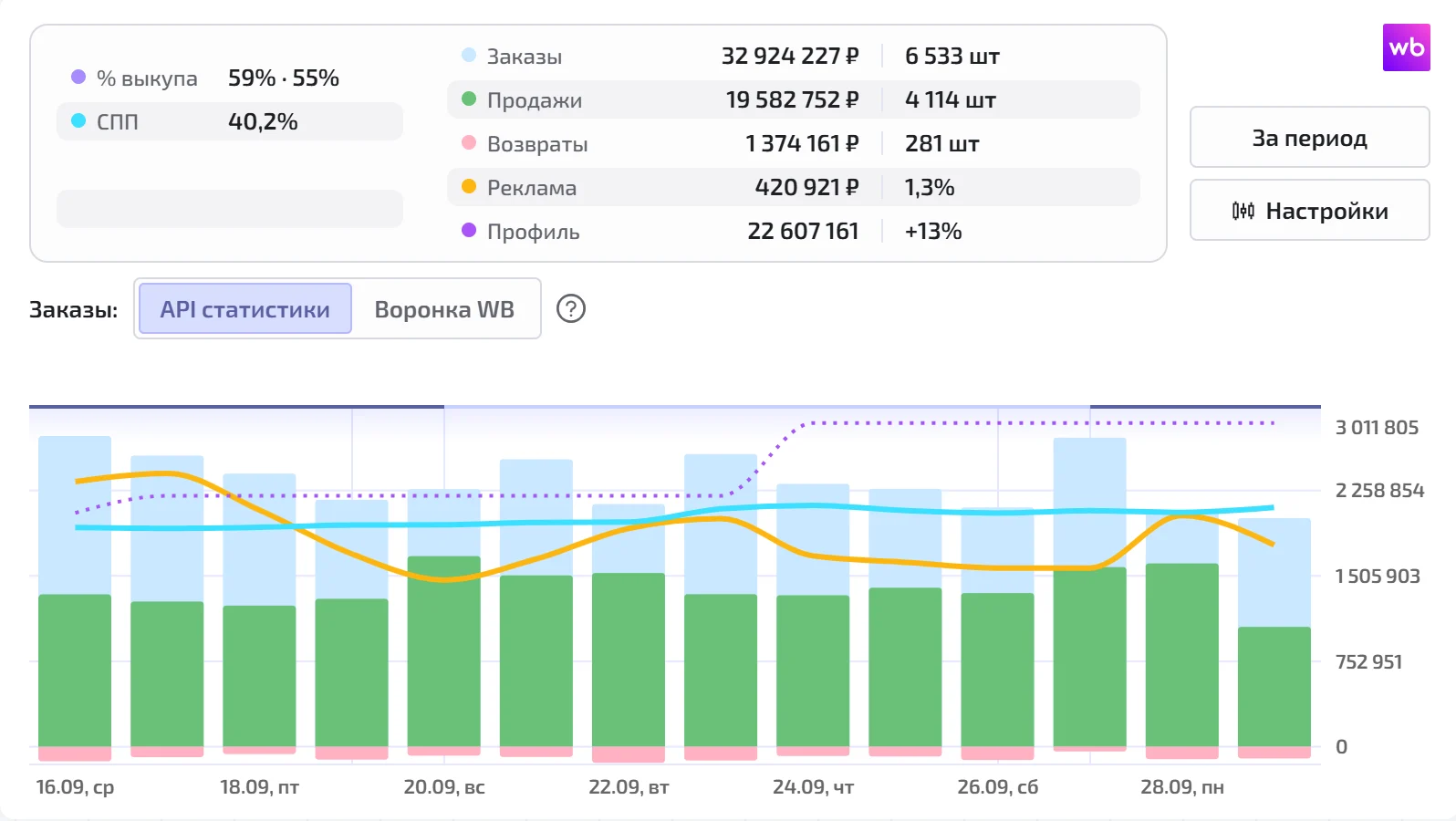Click the Заказы: label beside the tabs
Image resolution: width=1456 pixels, height=821 pixels.
coord(73,309)
